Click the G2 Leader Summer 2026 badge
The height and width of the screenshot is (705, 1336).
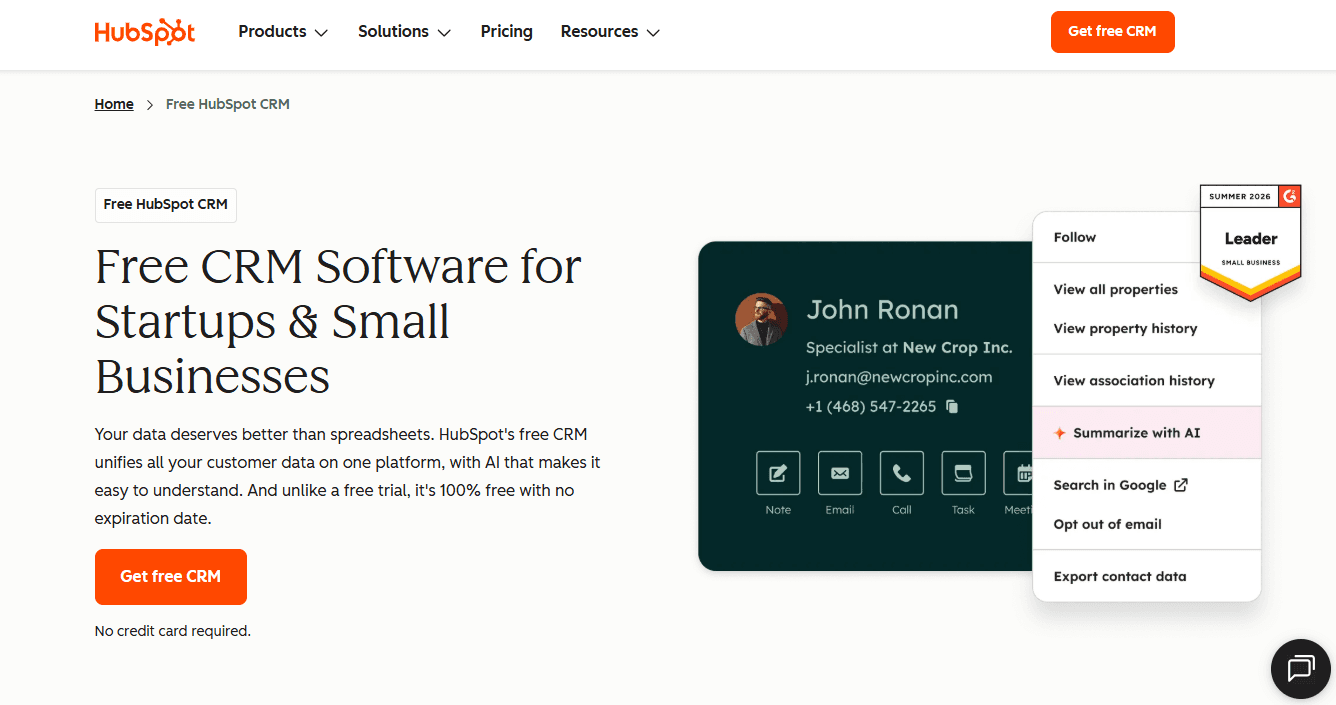coord(1250,242)
